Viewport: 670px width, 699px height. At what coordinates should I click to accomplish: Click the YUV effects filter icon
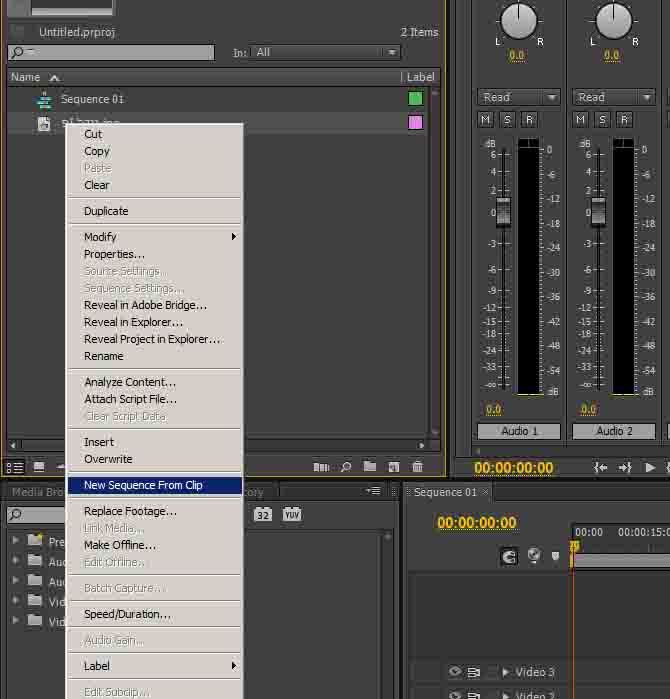[291, 514]
